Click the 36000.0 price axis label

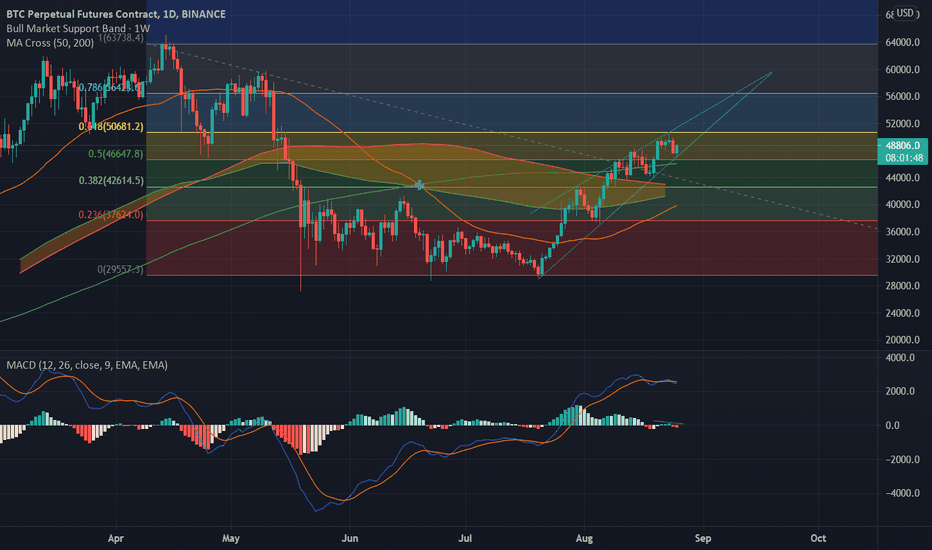[902, 232]
